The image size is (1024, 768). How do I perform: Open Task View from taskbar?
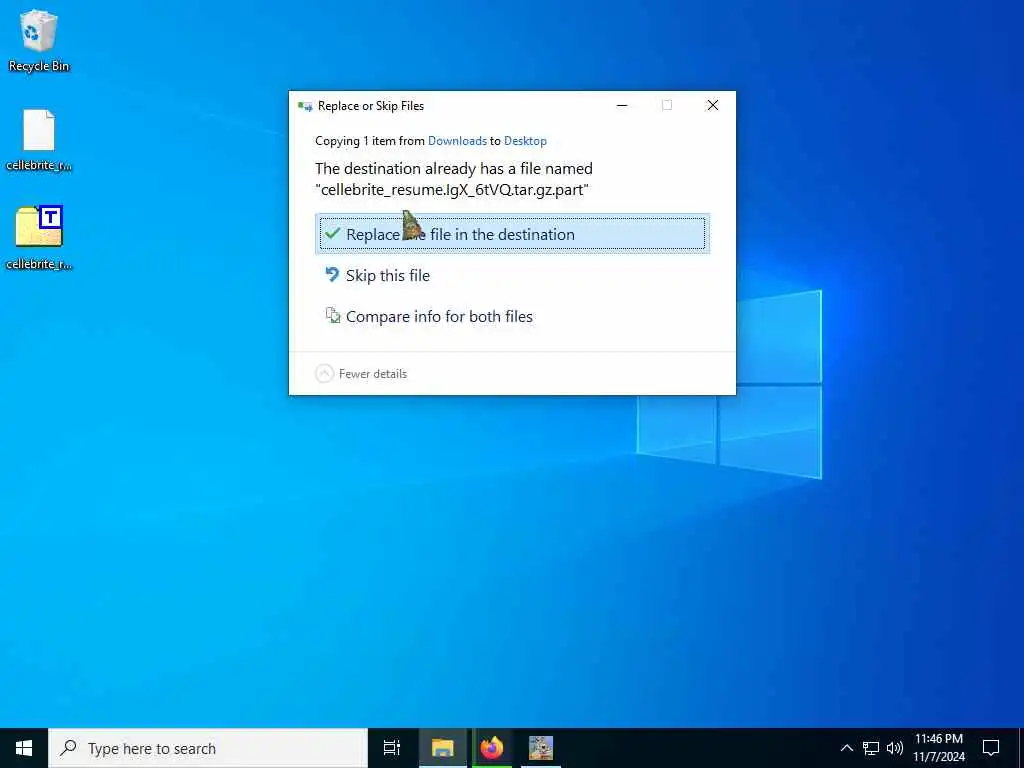tap(392, 748)
